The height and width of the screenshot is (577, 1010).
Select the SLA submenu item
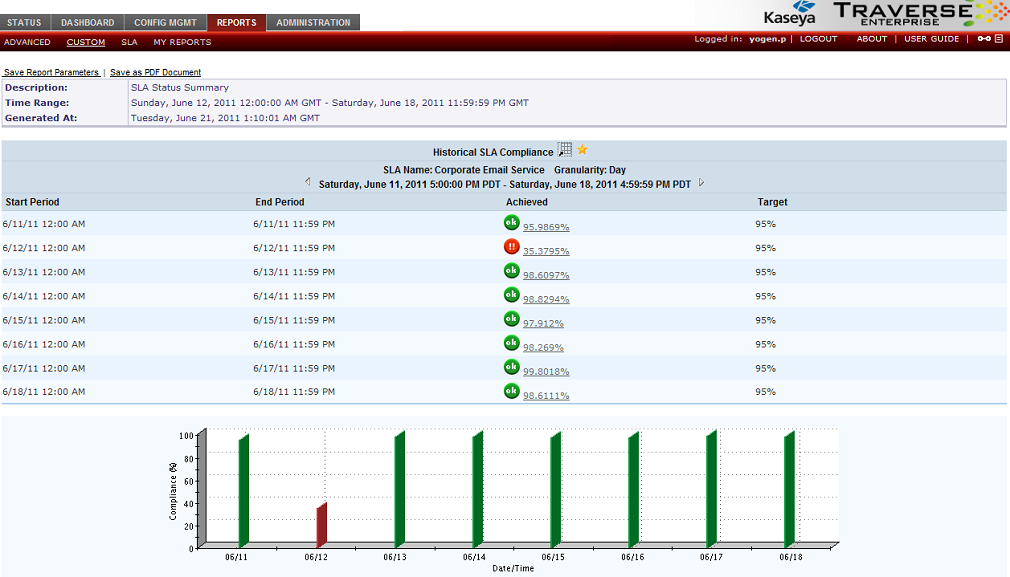pos(129,42)
